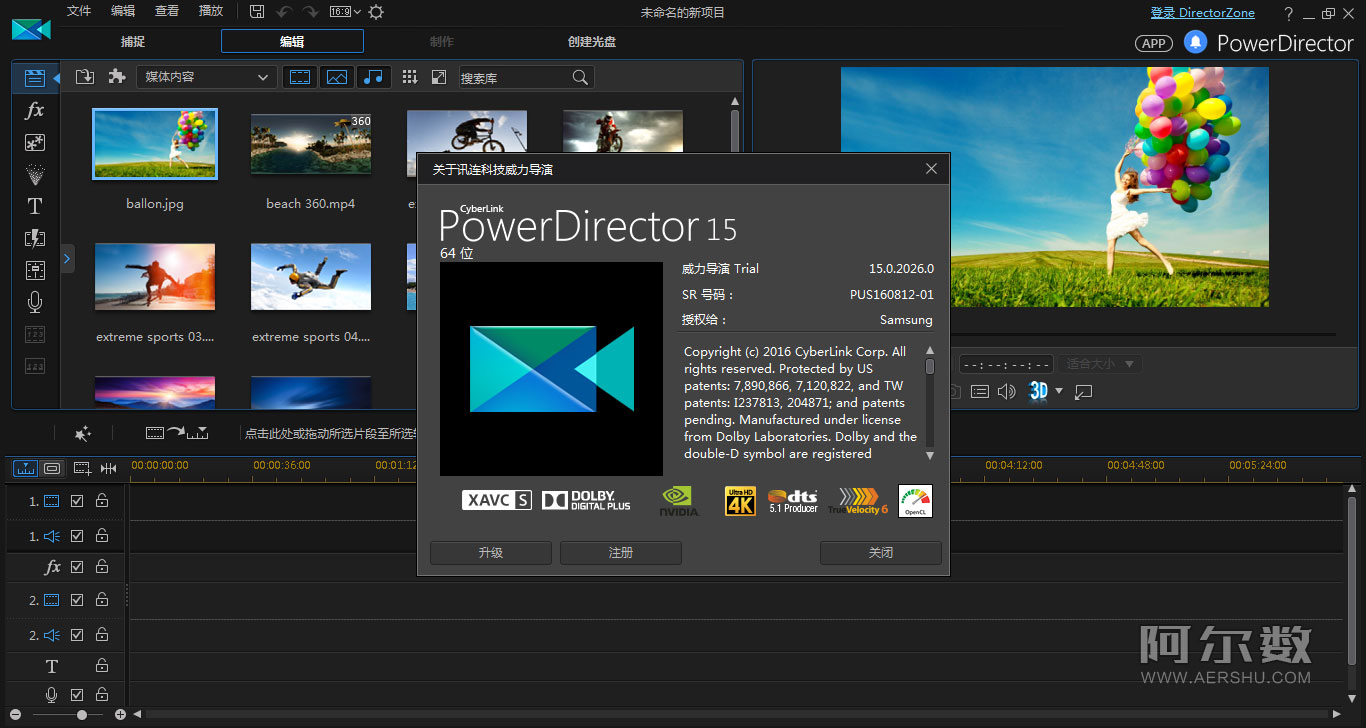Open the 编辑 menu in menu bar

(x=123, y=11)
